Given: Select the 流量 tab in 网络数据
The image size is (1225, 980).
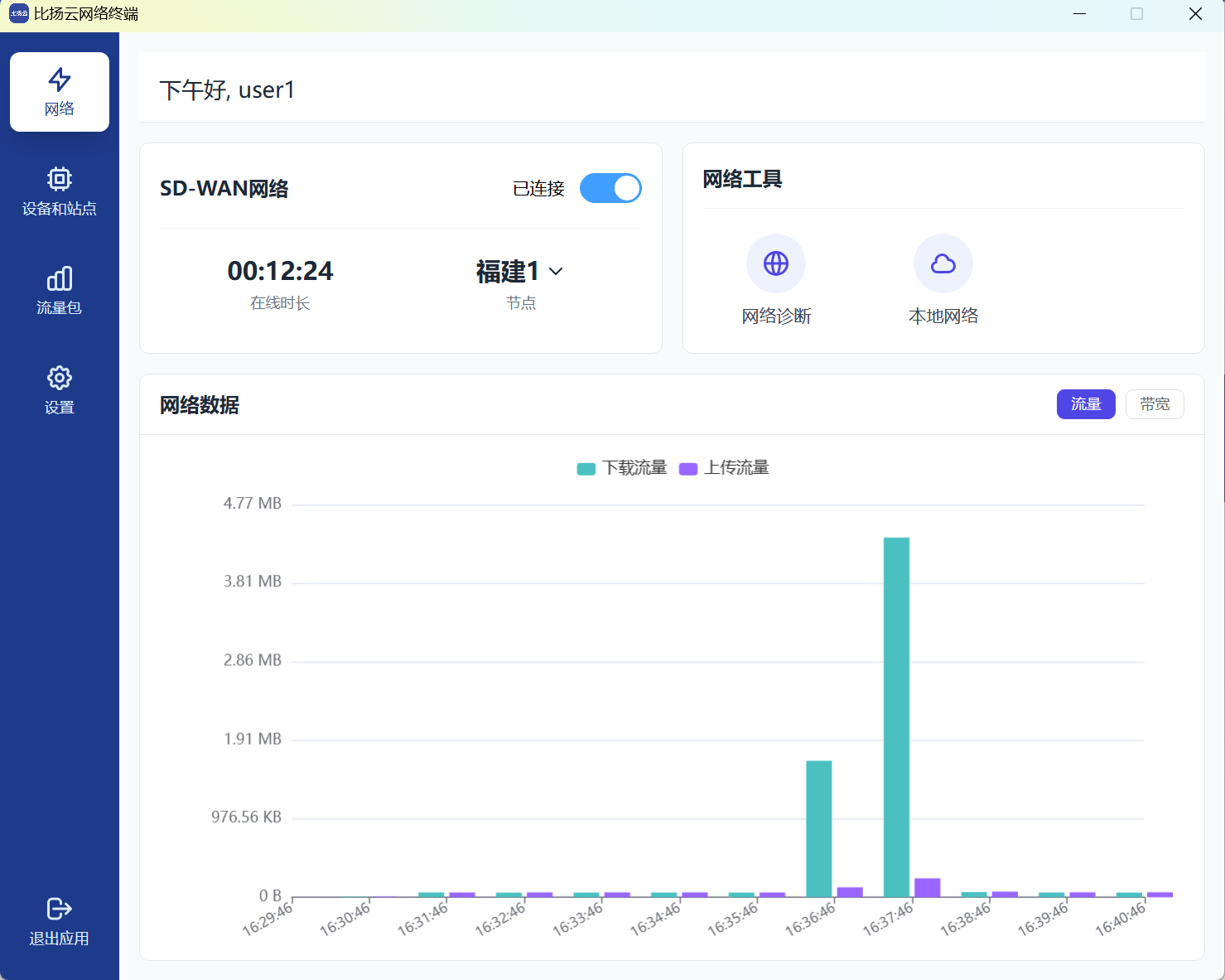Looking at the screenshot, I should [x=1086, y=404].
